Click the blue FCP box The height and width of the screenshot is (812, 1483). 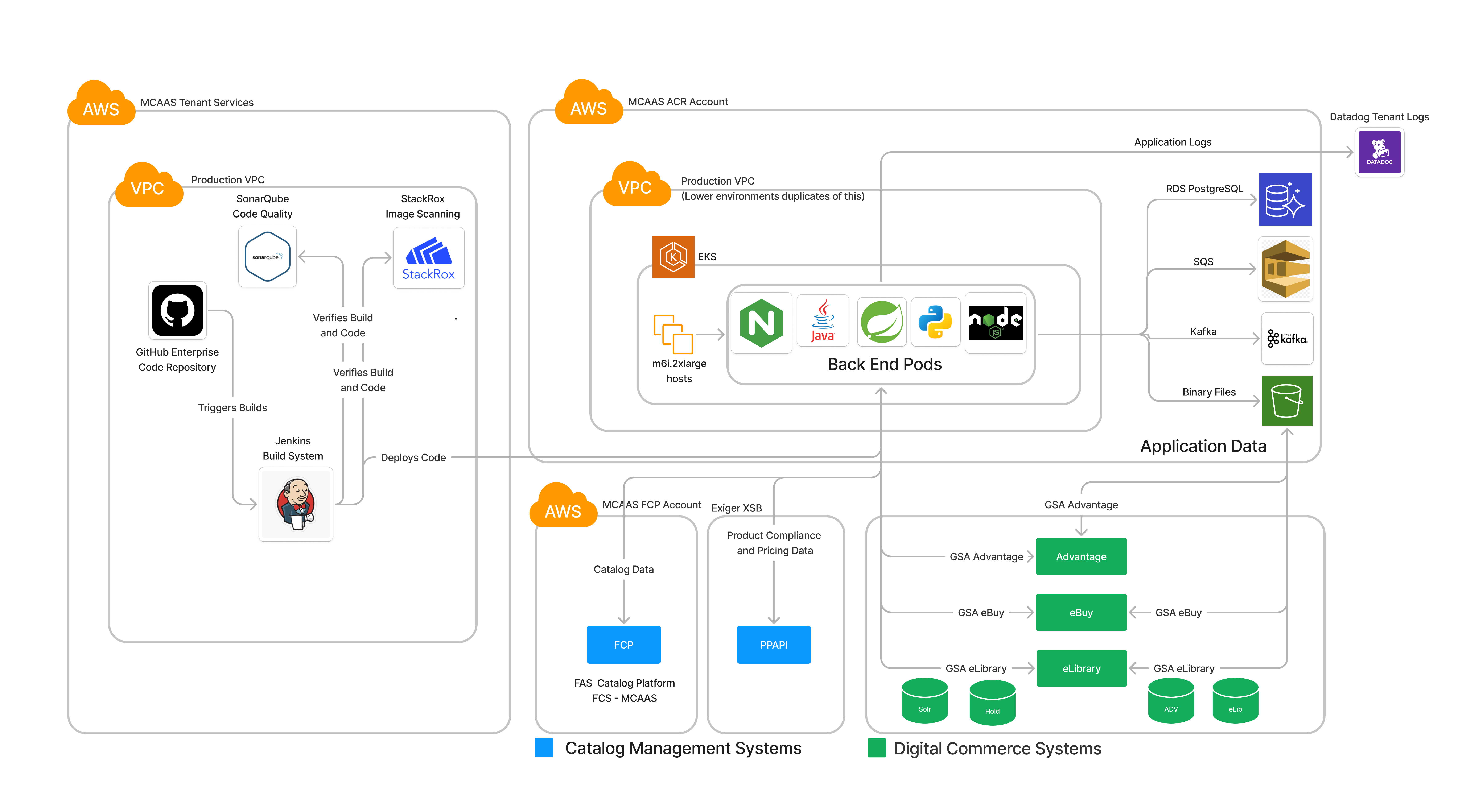tap(623, 645)
